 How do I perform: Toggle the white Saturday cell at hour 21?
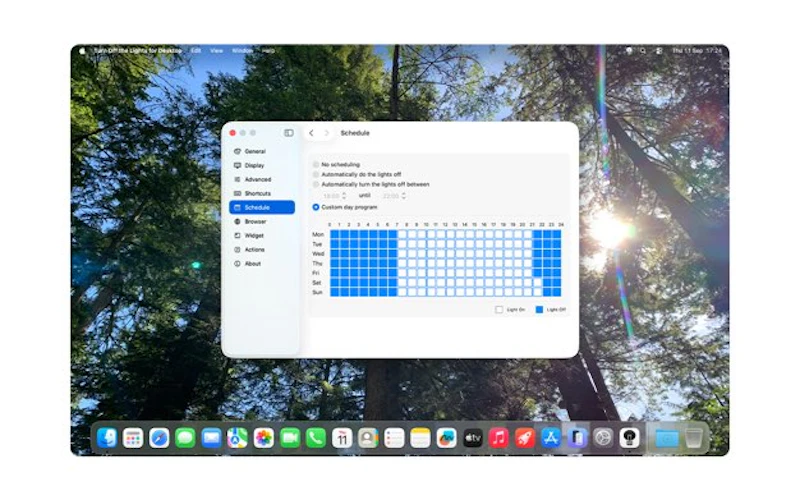pyautogui.click(x=537, y=283)
